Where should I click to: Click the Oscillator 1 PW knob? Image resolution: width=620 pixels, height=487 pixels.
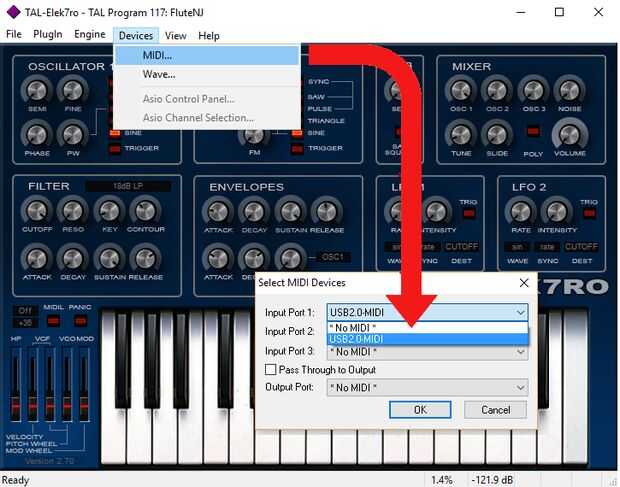(73, 135)
